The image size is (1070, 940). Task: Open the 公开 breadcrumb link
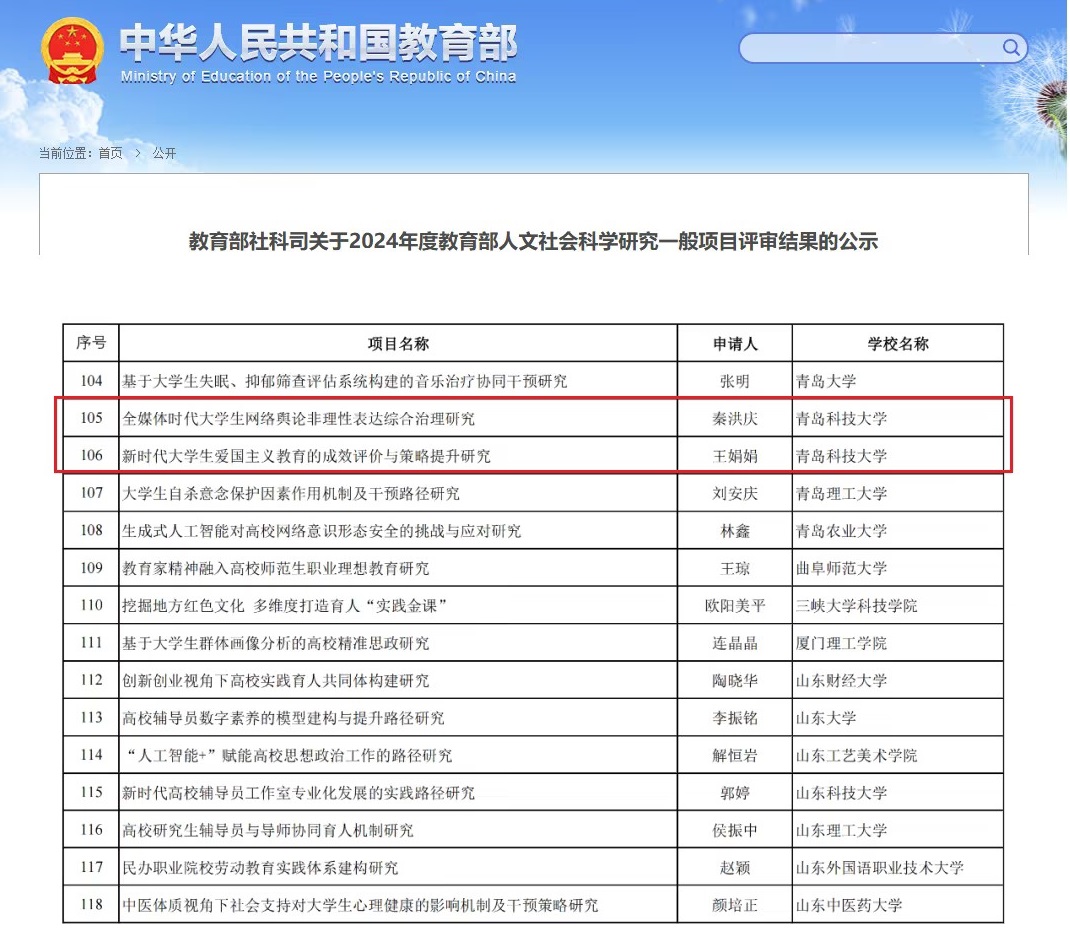coord(164,153)
